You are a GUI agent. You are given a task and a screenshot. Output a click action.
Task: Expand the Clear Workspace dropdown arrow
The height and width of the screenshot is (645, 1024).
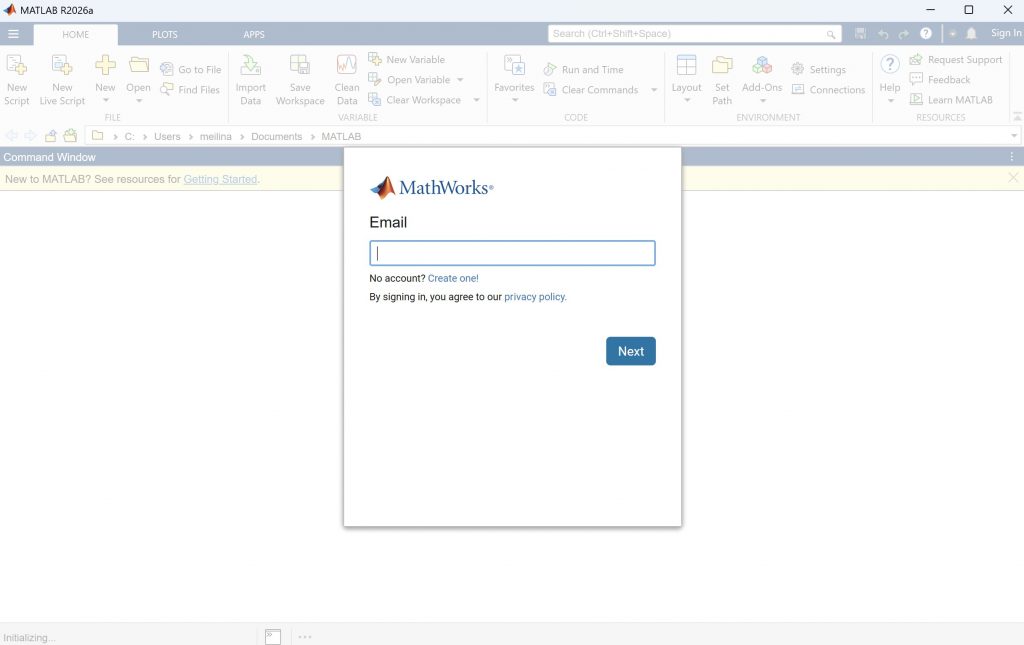pyautogui.click(x=477, y=100)
